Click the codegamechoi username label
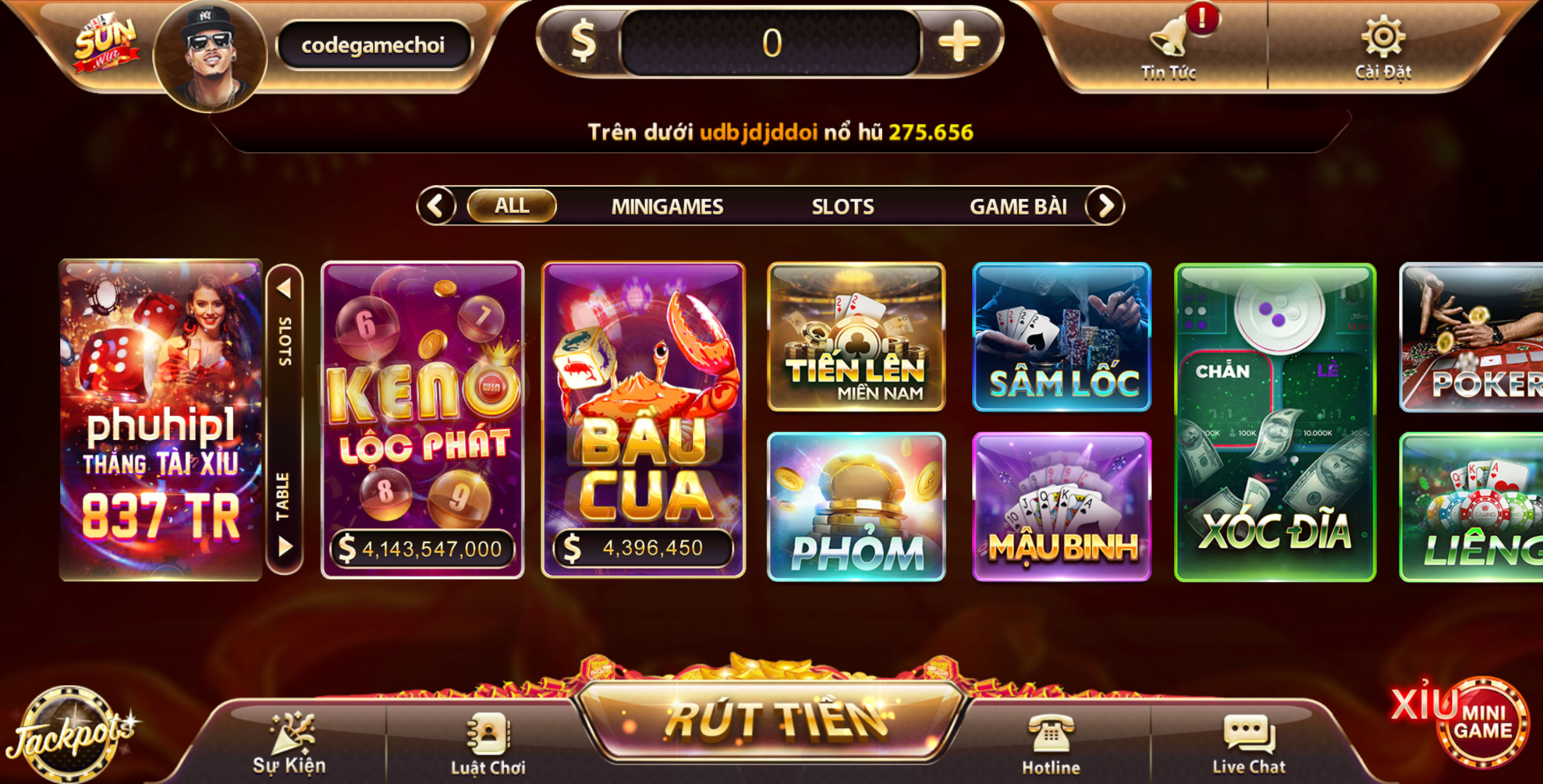The image size is (1543, 784). (x=373, y=45)
